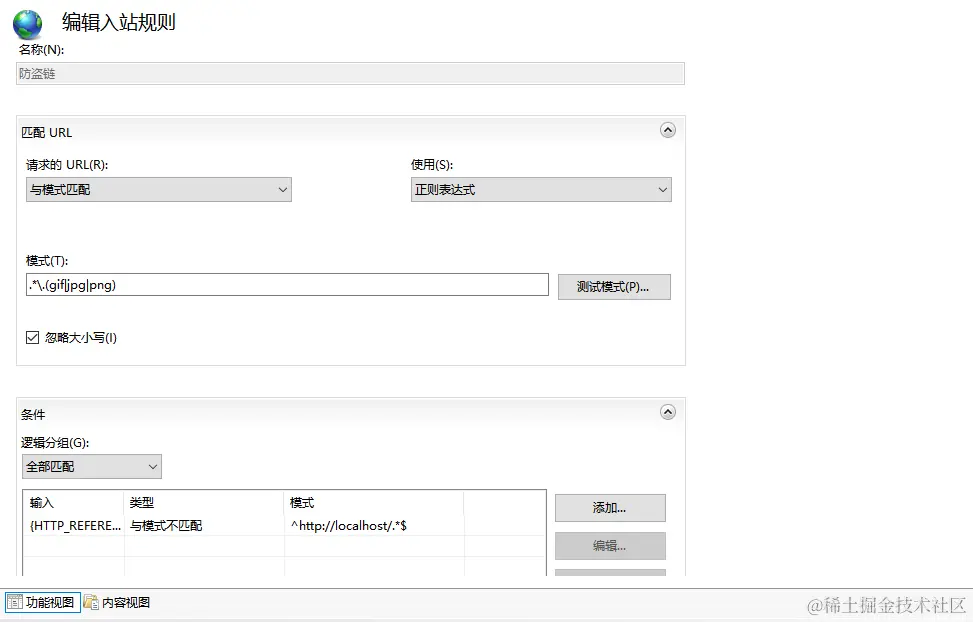The width and height of the screenshot is (973, 622).
Task: Open the 逻辑分组 全部匹配 dropdown
Action: click(x=92, y=467)
